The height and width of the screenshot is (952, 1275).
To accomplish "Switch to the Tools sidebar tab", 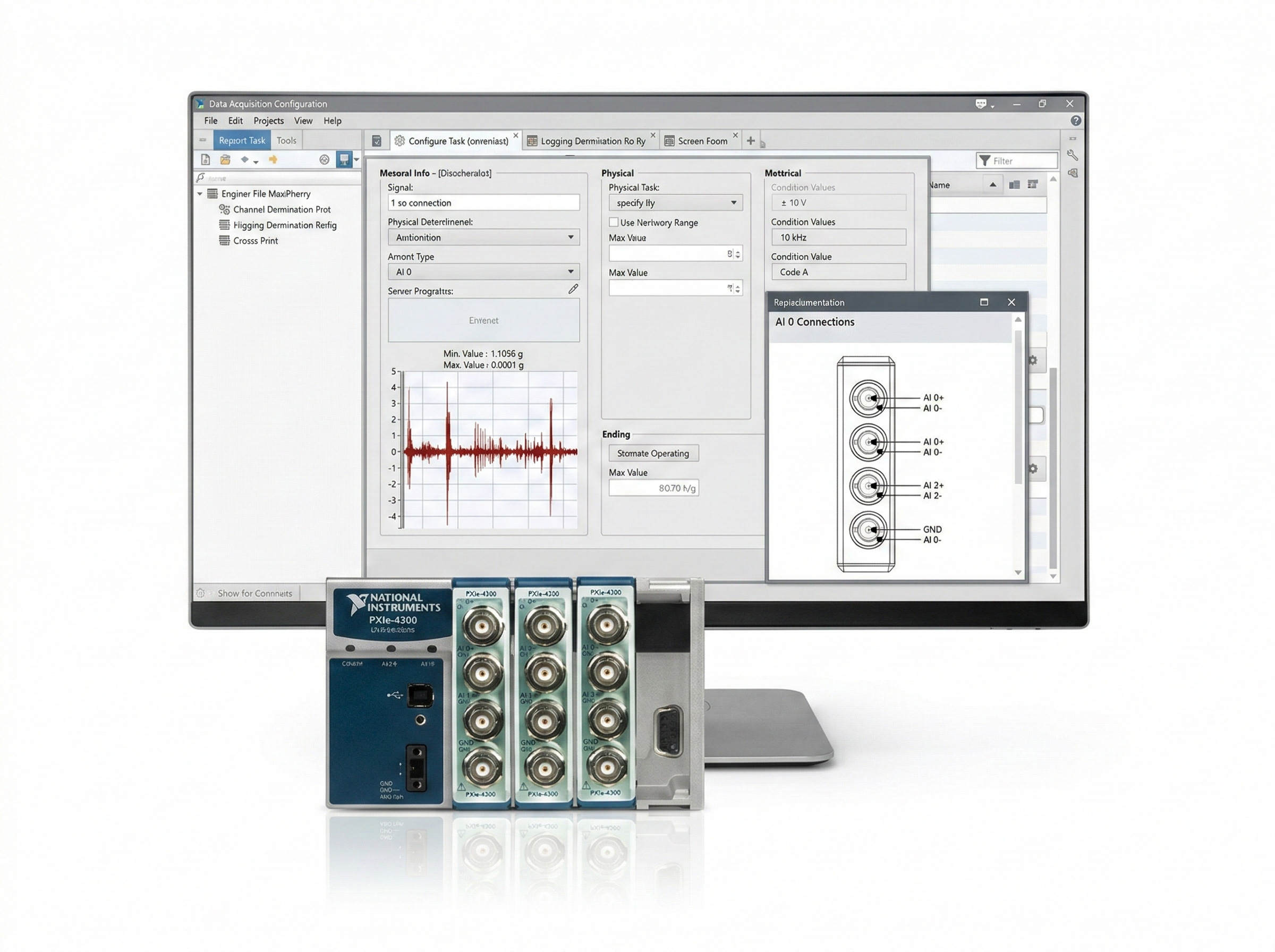I will point(286,141).
